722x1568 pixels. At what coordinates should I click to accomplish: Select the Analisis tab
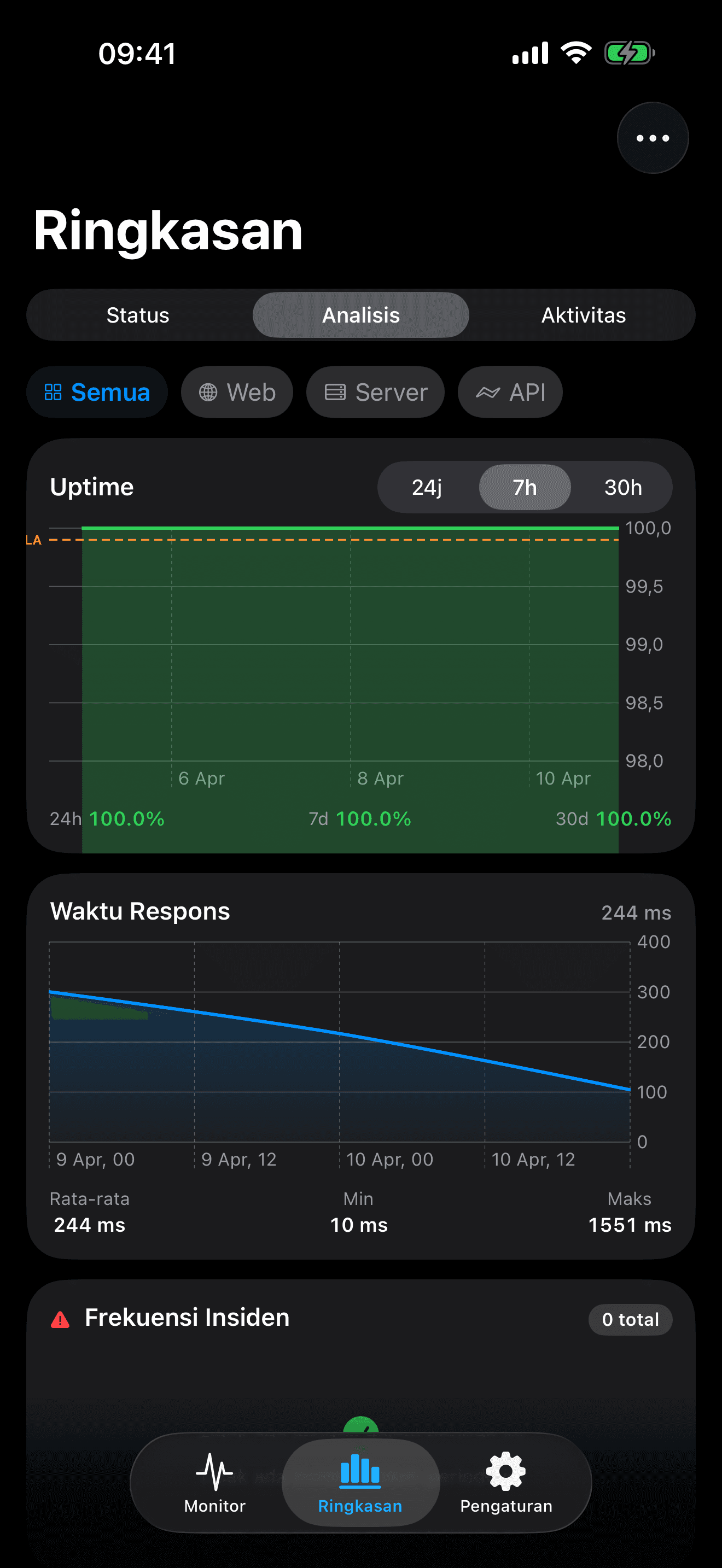click(x=360, y=315)
